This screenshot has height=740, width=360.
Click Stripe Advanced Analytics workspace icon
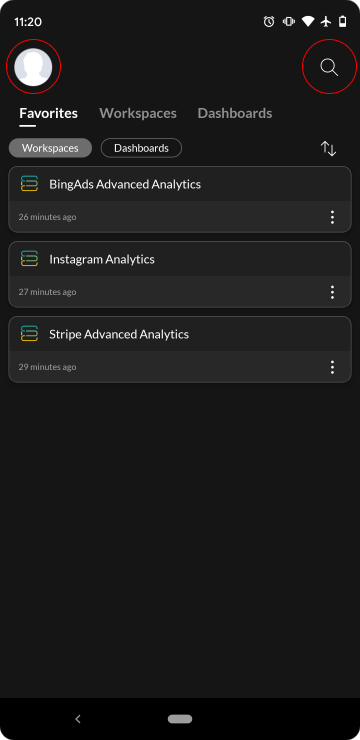(x=29, y=334)
